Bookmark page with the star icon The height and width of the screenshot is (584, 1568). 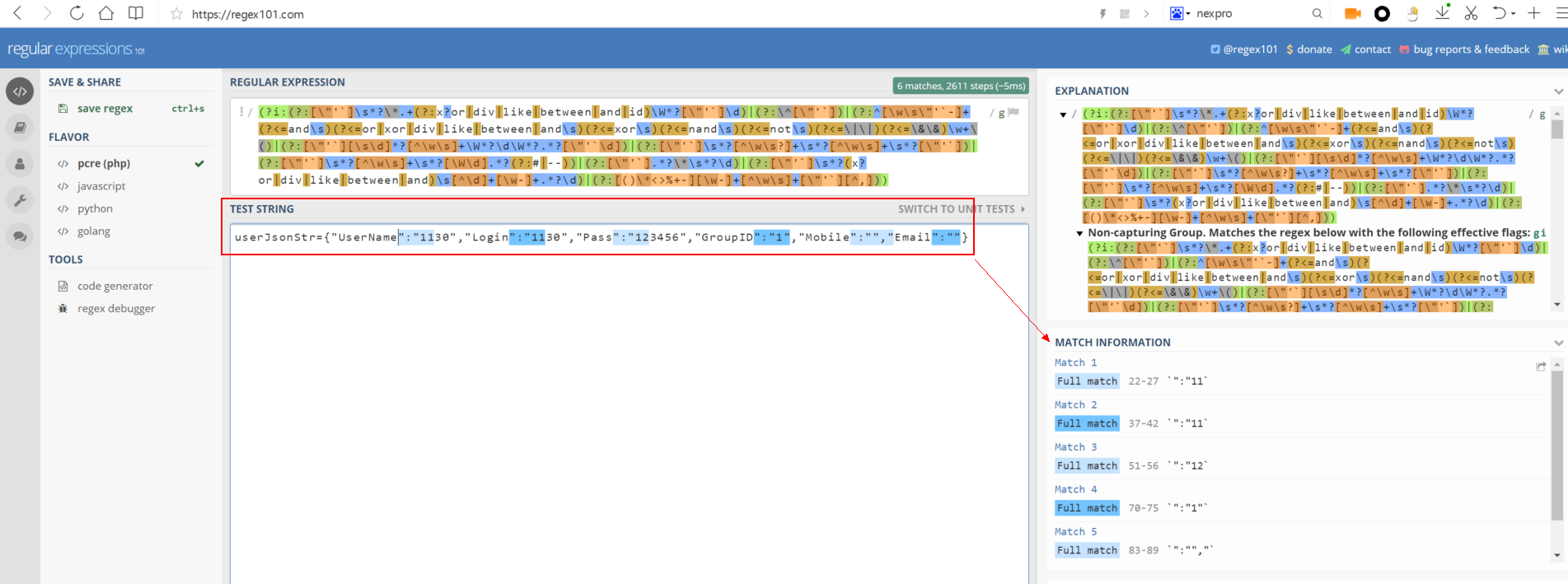176,14
